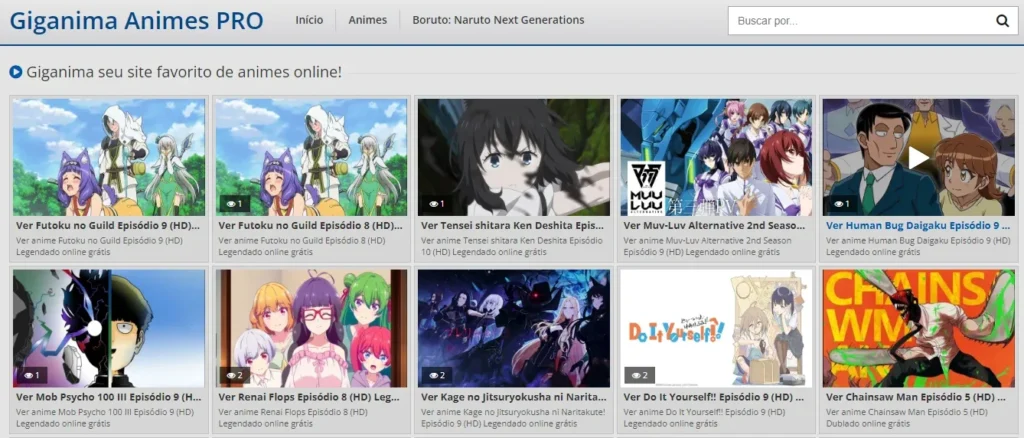The image size is (1024, 438).
Task: Click description 'Ver anime Mob Psycho 100 III Episódio 9 (HD)'
Action: tap(104, 412)
